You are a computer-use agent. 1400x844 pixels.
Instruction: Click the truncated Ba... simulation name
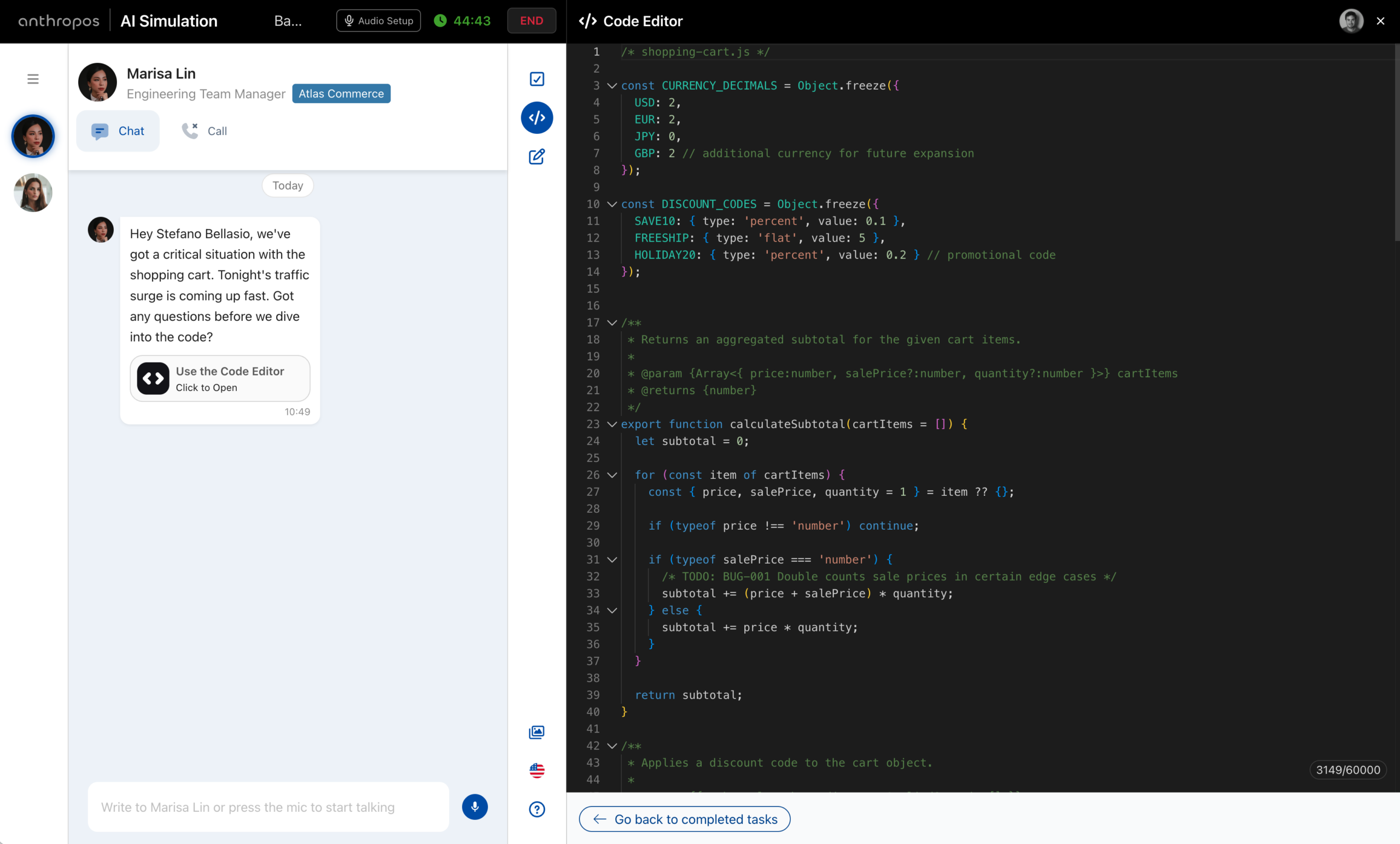(288, 21)
